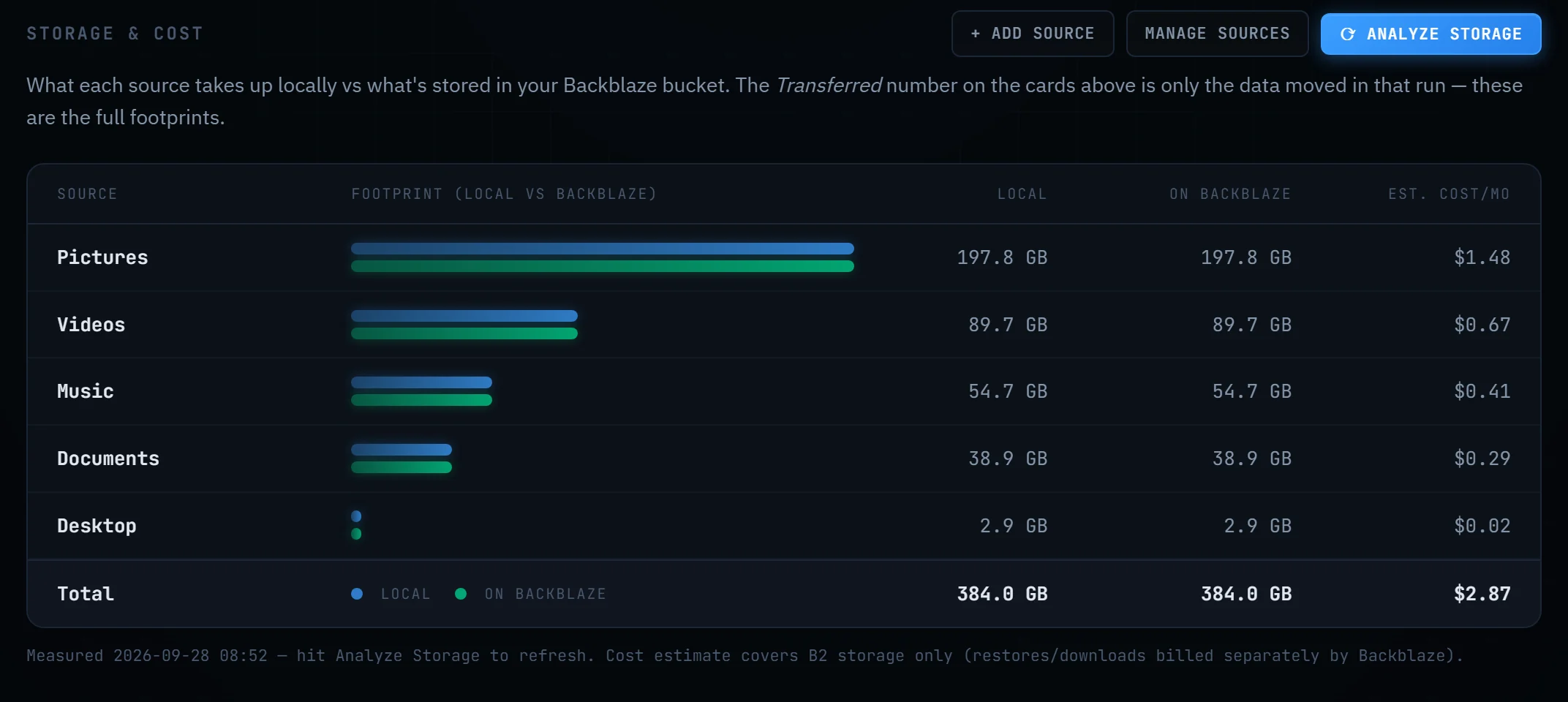
Task: Click the green Backblaze bar for Music
Action: [421, 400]
